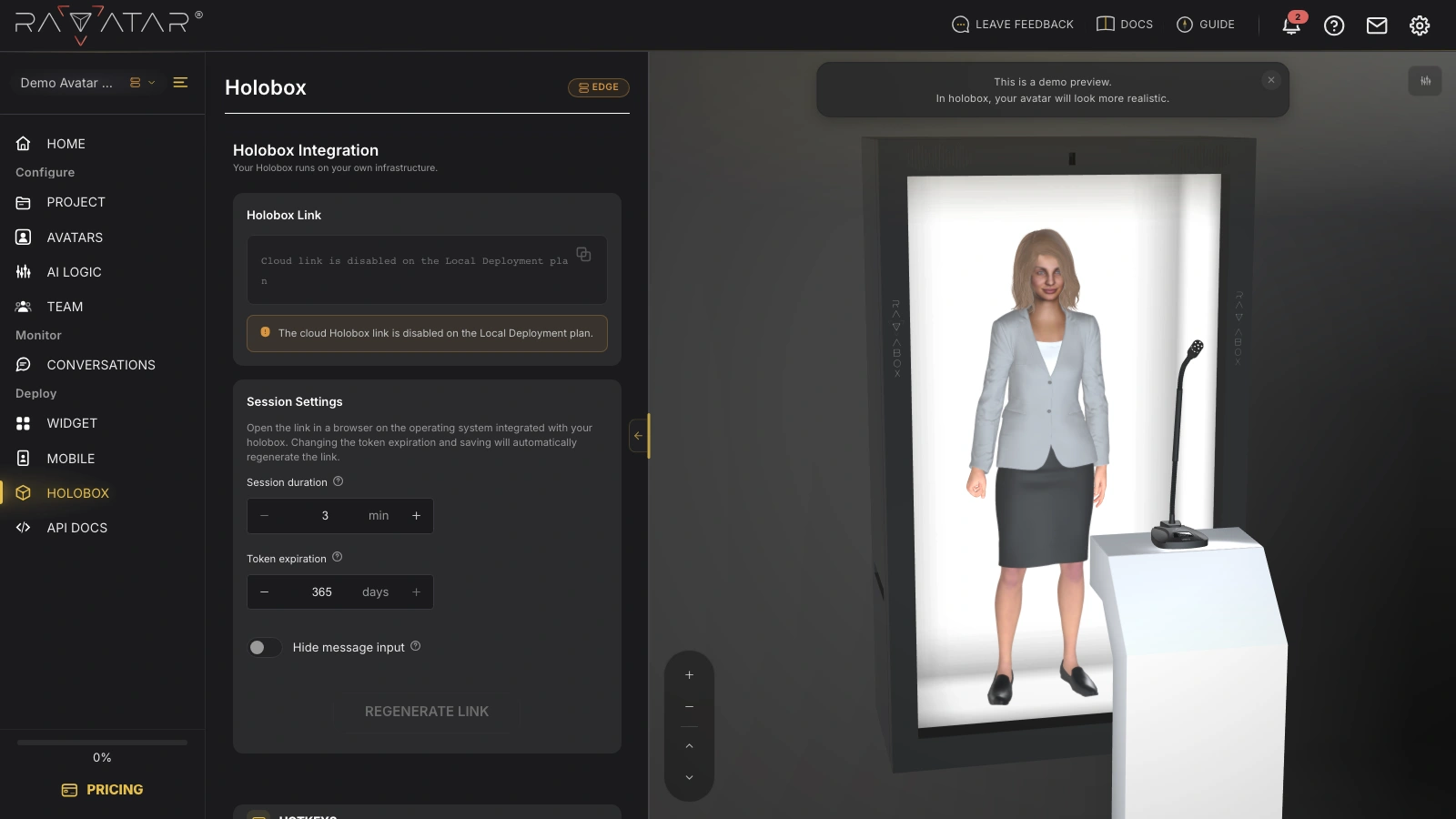
Task: Click the Holobox link text field
Action: pos(427,270)
